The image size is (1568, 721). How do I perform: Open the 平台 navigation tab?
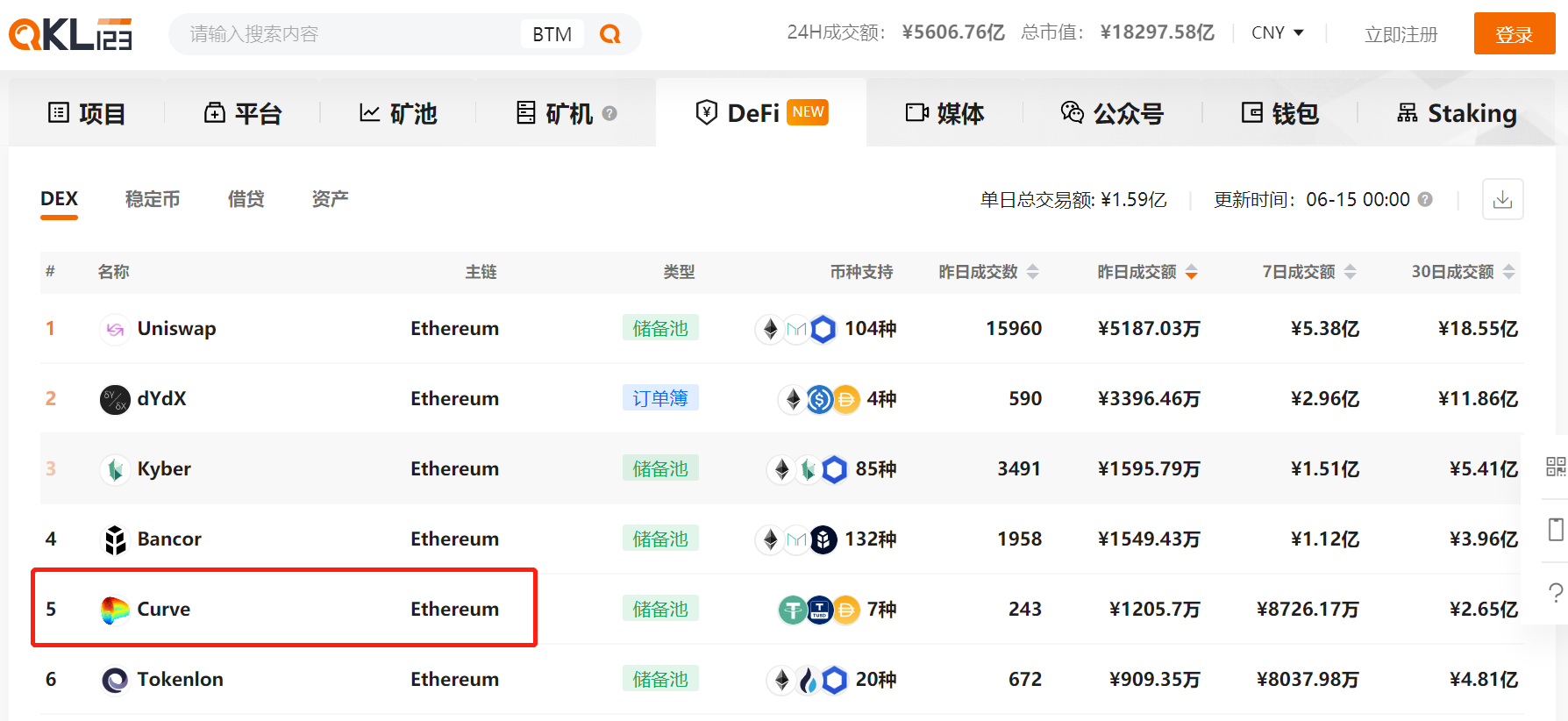click(x=243, y=113)
